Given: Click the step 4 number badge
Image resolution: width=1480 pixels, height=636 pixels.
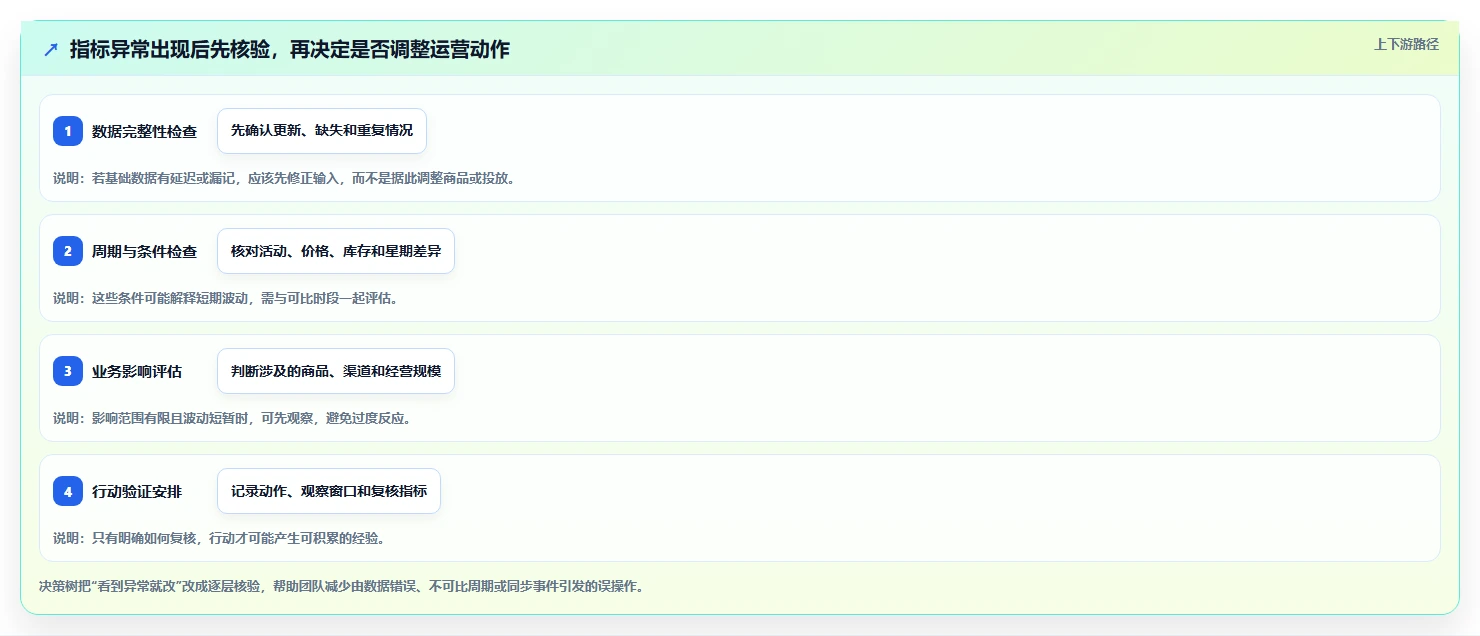Looking at the screenshot, I should tap(68, 491).
